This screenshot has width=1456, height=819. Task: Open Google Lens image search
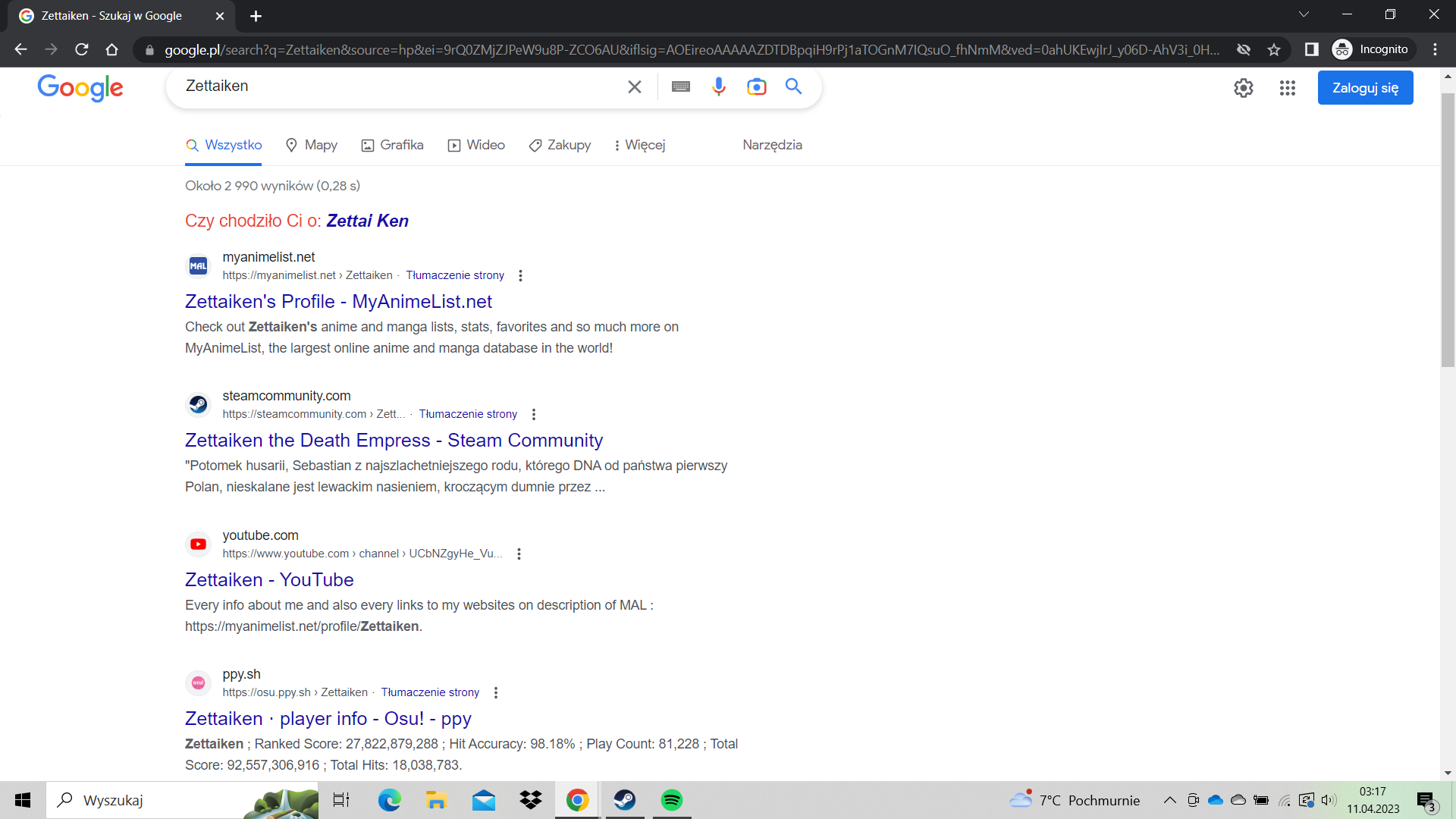[x=756, y=86]
